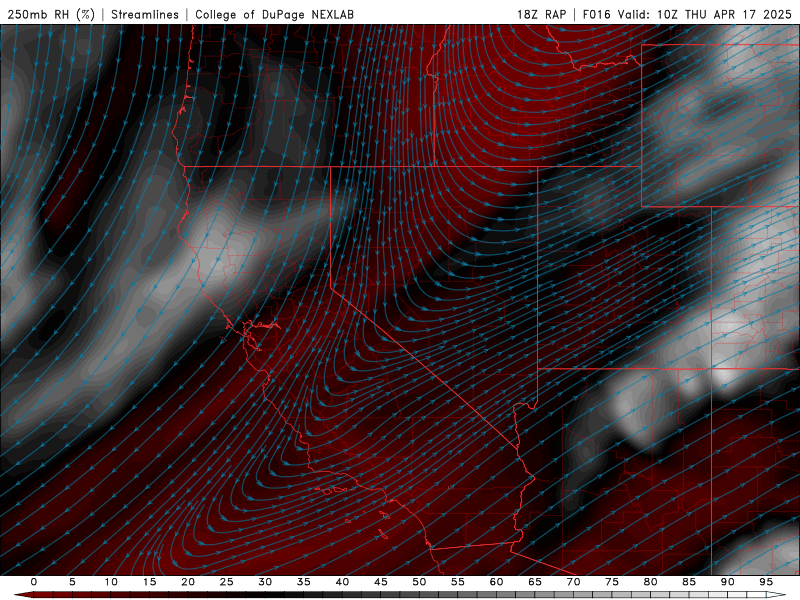Viewport: 800px width, 600px height.
Task: Select the 30 value on the color scale
Action: pos(265,582)
